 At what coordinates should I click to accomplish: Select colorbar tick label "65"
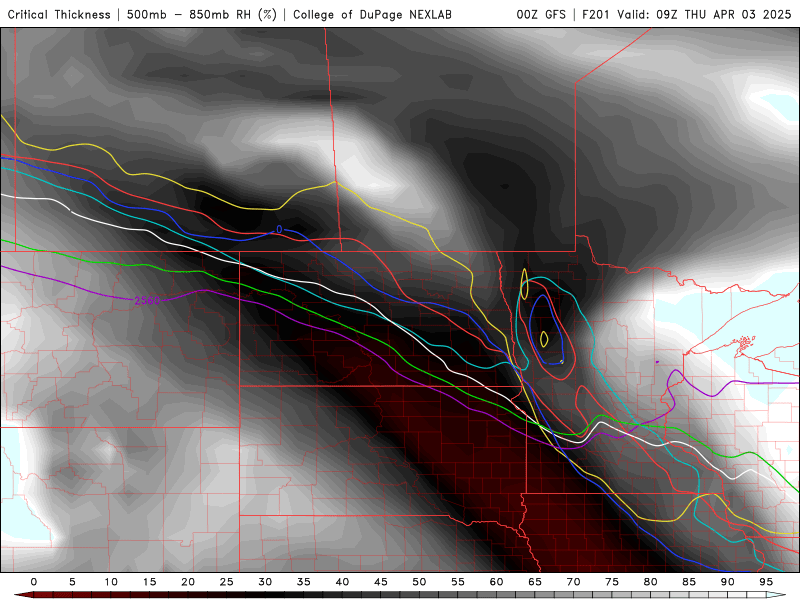click(535, 582)
